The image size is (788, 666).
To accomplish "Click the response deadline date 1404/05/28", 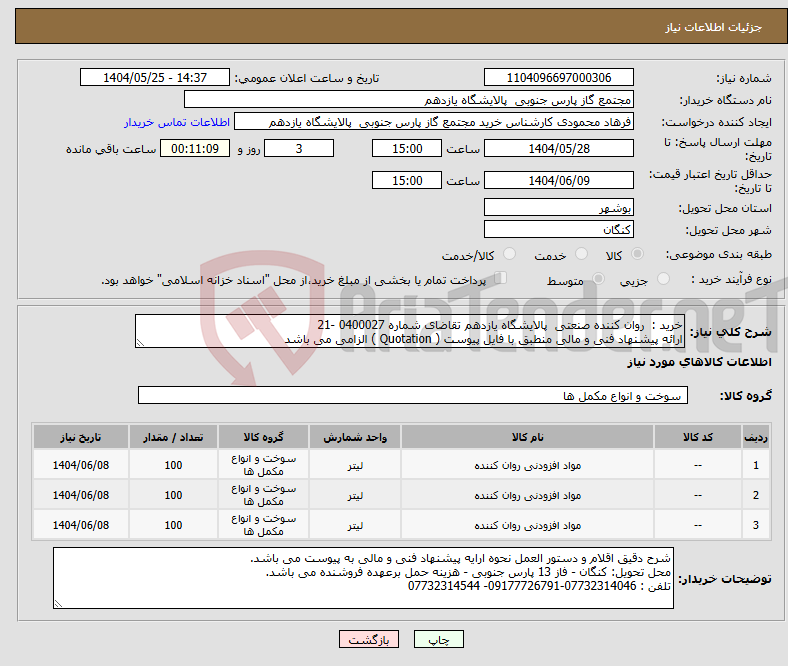I will click(558, 148).
